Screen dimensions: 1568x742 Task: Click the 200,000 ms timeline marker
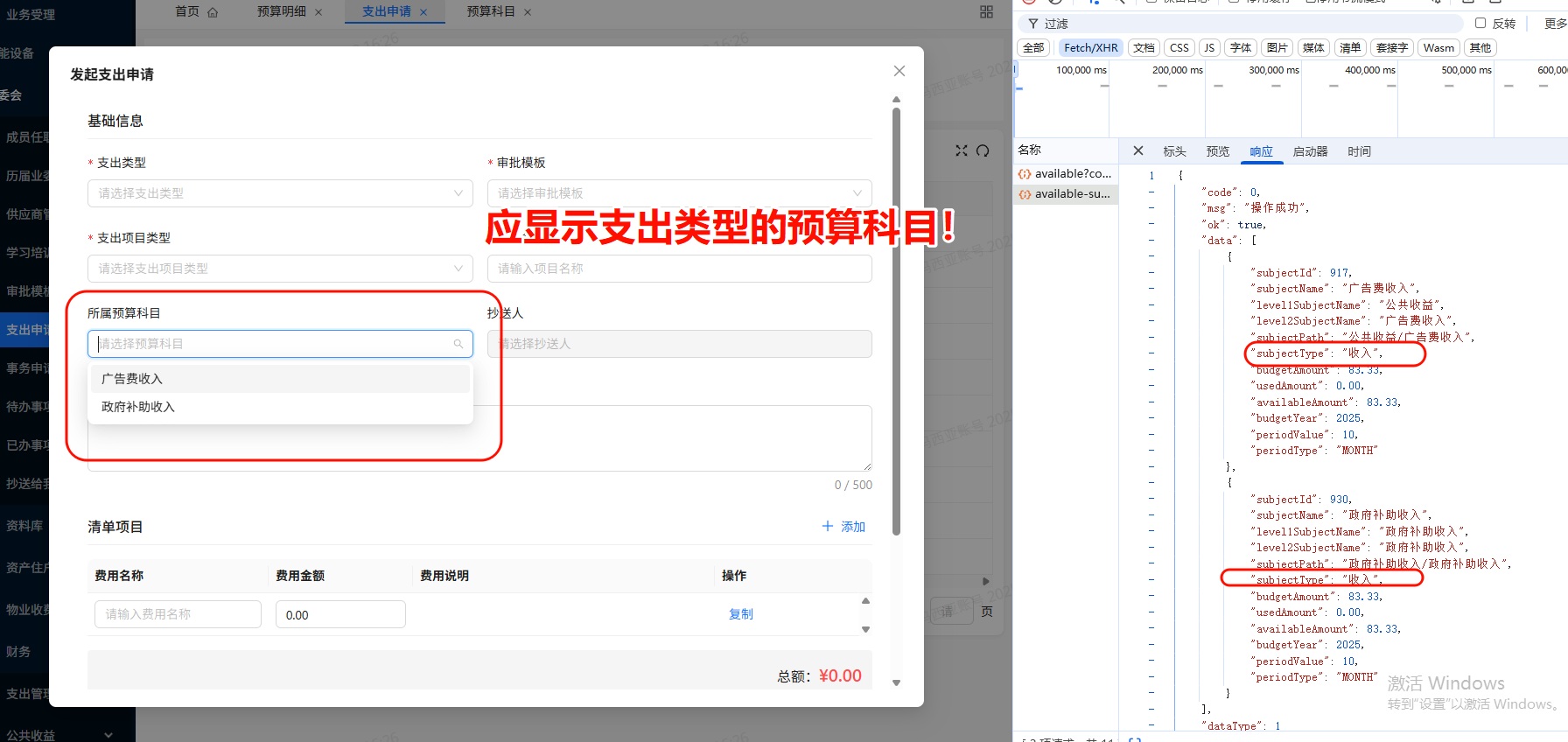(1178, 70)
